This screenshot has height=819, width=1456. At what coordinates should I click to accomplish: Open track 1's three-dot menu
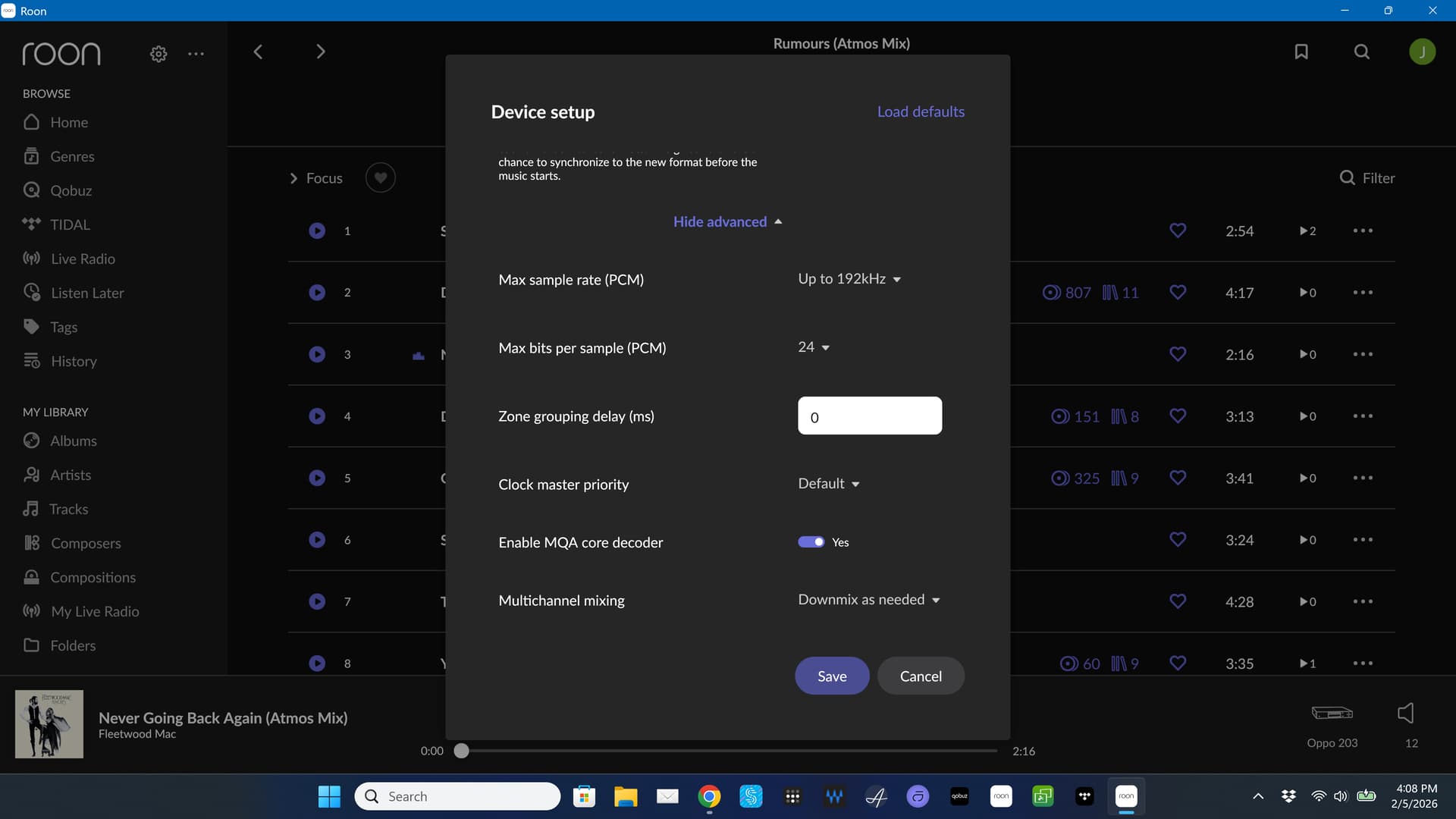coord(1363,231)
